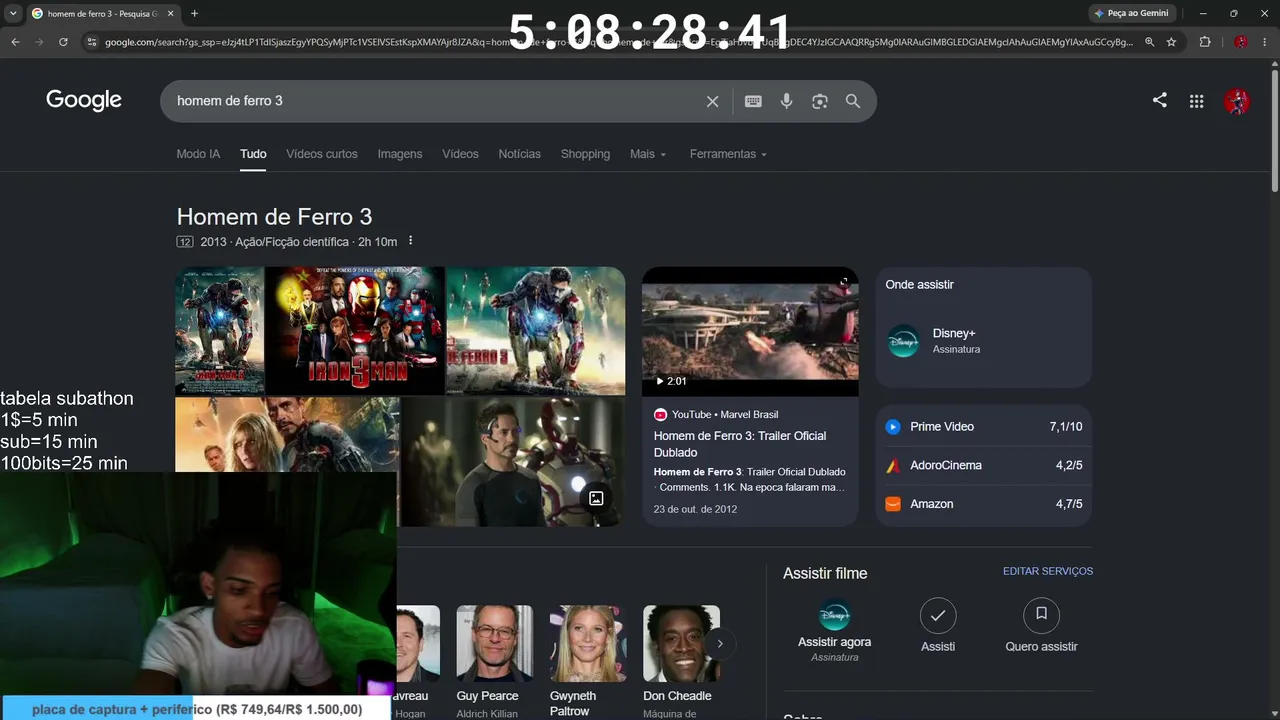Screen dimensions: 1280x720
Task: Expand the 'Ferramentas' dropdown
Action: pos(728,154)
